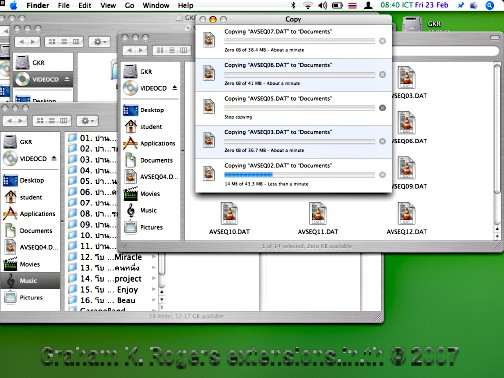Open the File menu
The height and width of the screenshot is (378, 504).
[64, 5]
